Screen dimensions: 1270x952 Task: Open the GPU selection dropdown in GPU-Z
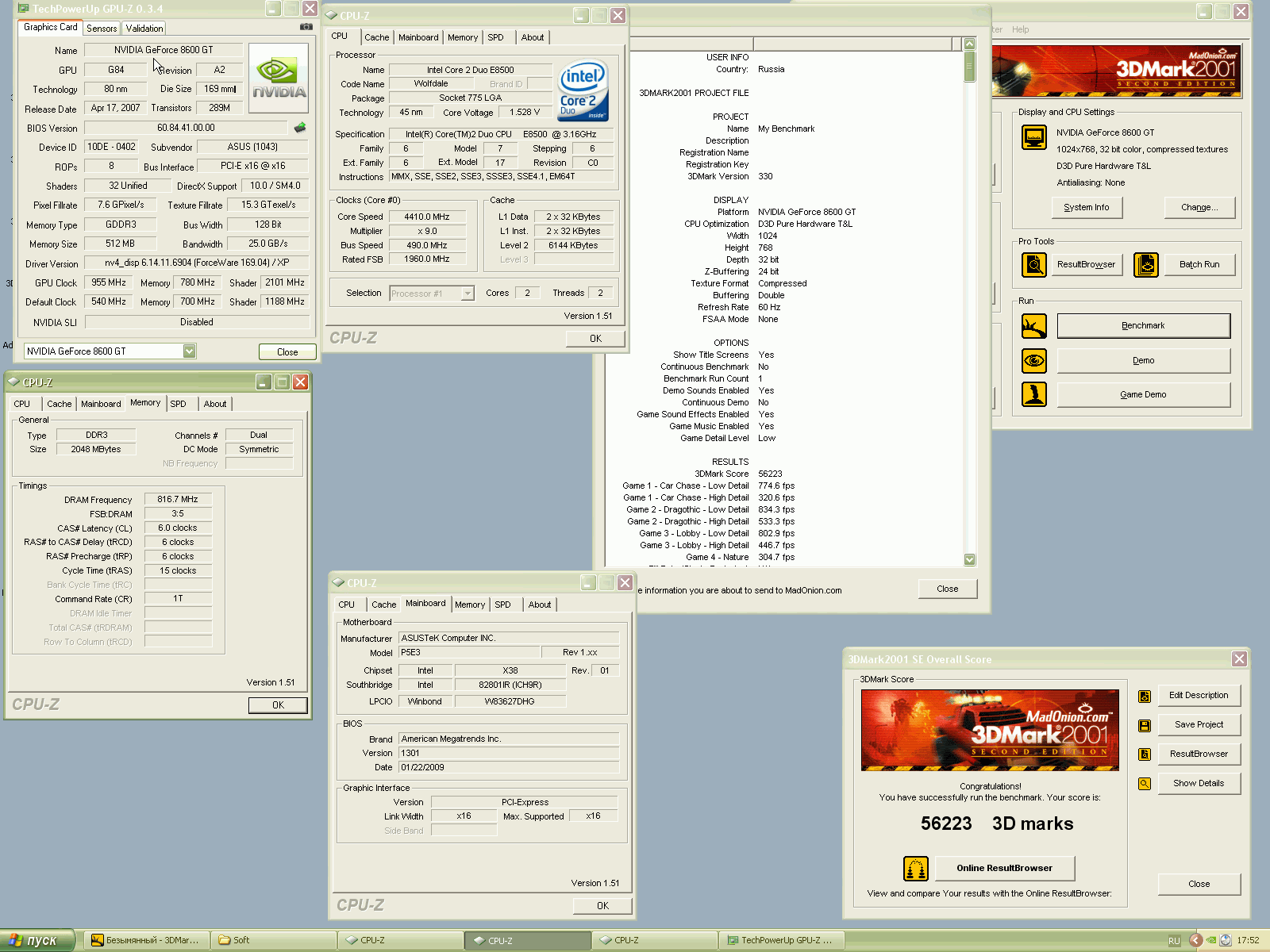coord(189,351)
